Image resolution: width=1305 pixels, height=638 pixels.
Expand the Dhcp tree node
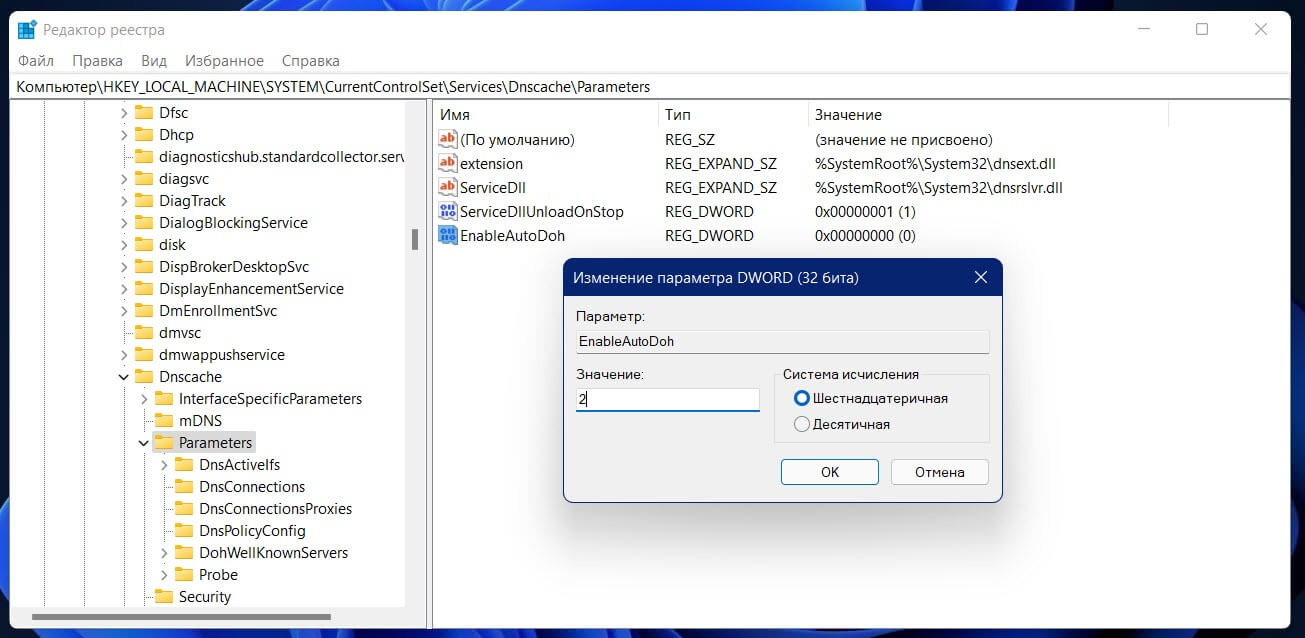[124, 134]
